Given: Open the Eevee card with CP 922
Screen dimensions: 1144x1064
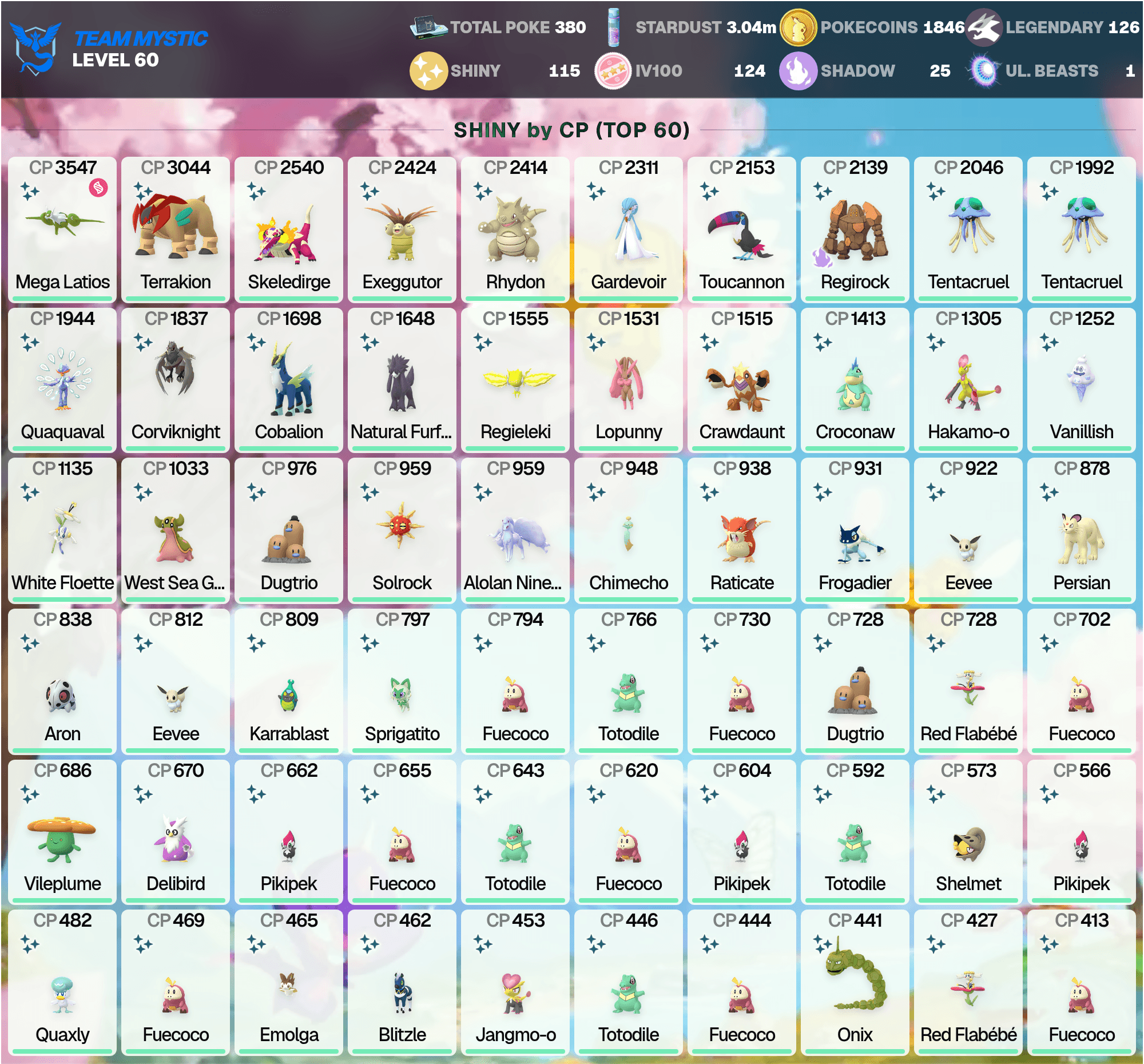Looking at the screenshot, I should click(968, 530).
